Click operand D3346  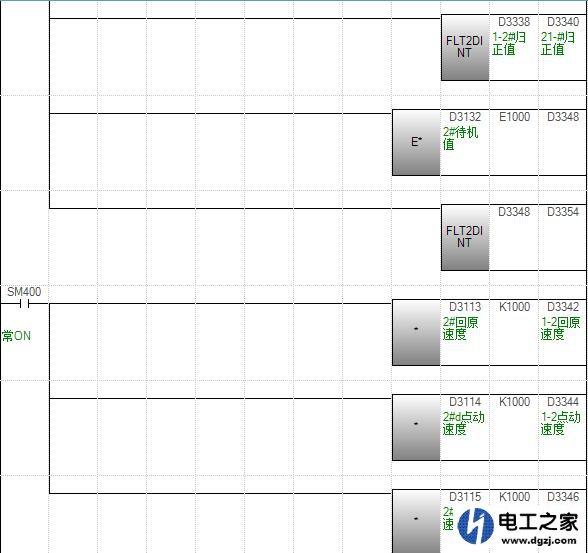(563, 496)
